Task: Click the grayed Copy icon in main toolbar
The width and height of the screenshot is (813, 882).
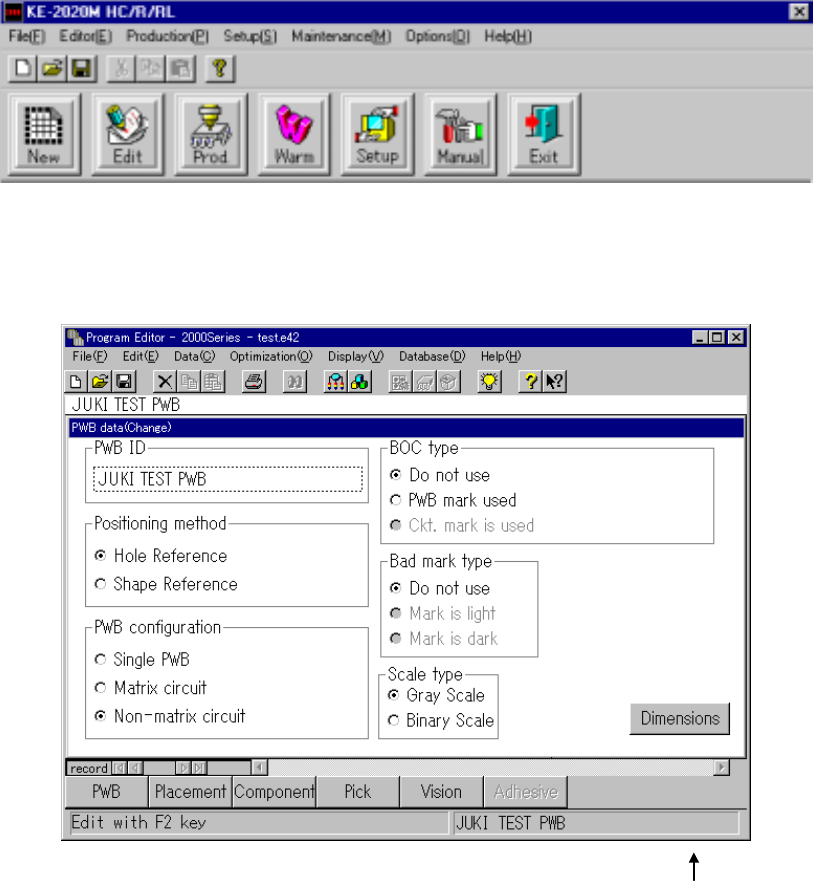Action: pyautogui.click(x=151, y=69)
